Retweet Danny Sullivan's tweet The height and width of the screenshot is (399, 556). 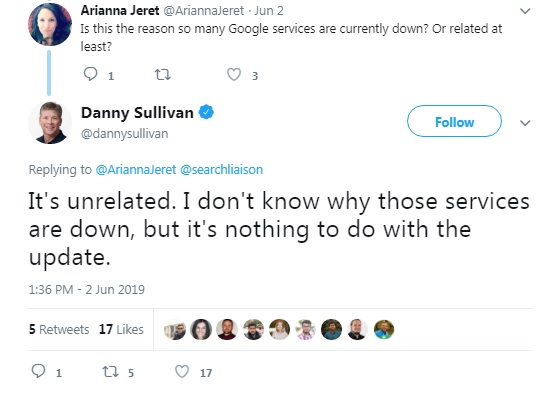click(x=110, y=372)
